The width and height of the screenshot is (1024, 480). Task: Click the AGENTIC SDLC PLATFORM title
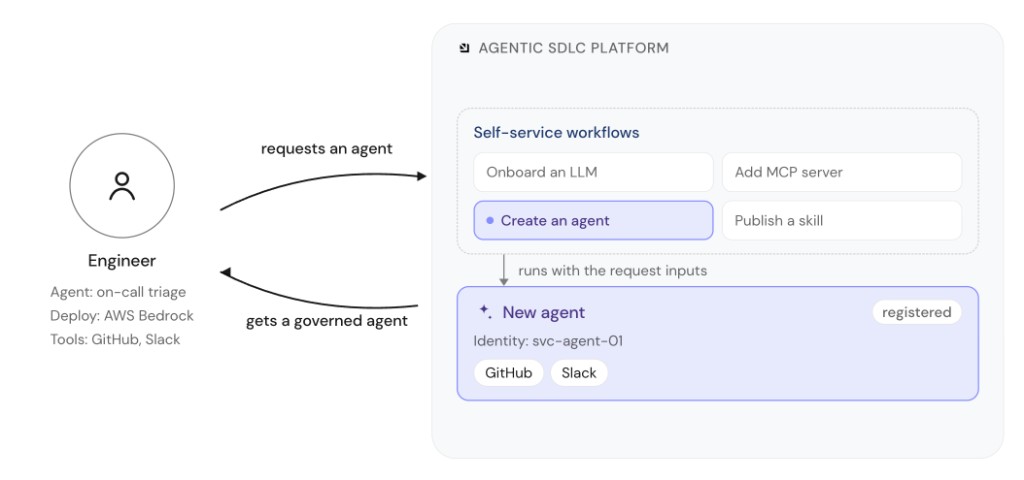[573, 48]
